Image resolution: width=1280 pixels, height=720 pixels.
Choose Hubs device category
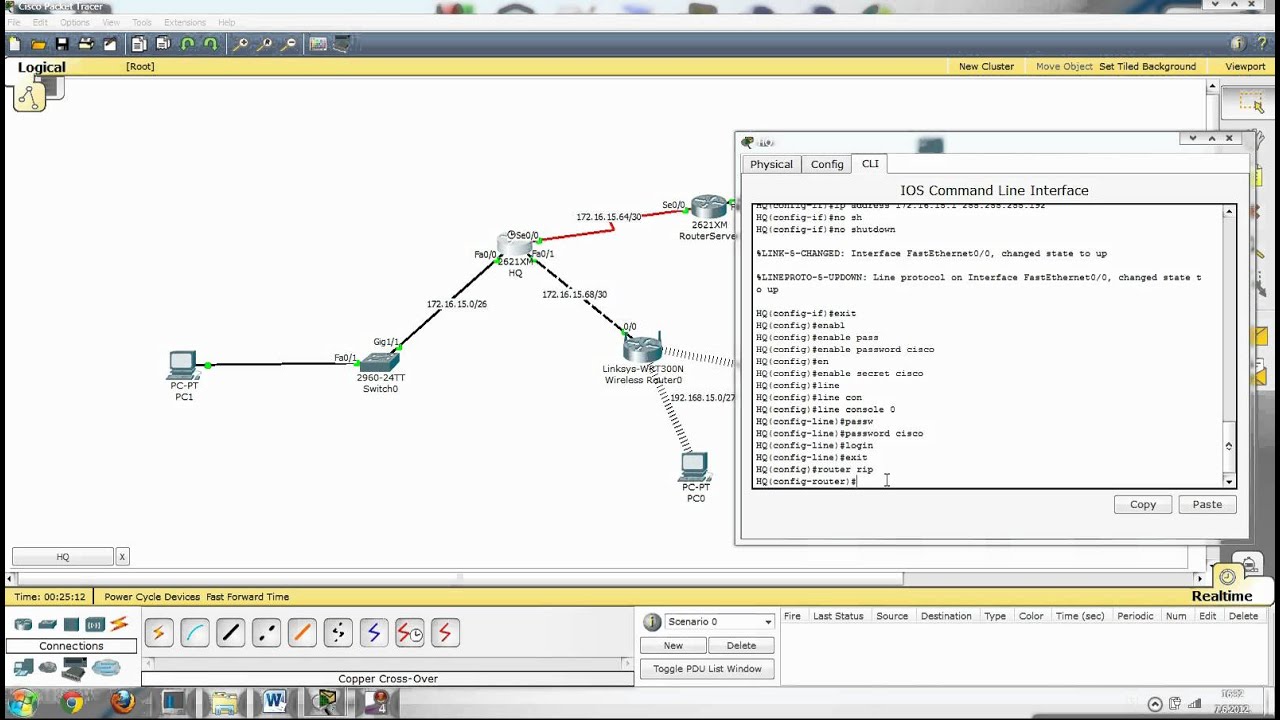(x=71, y=624)
